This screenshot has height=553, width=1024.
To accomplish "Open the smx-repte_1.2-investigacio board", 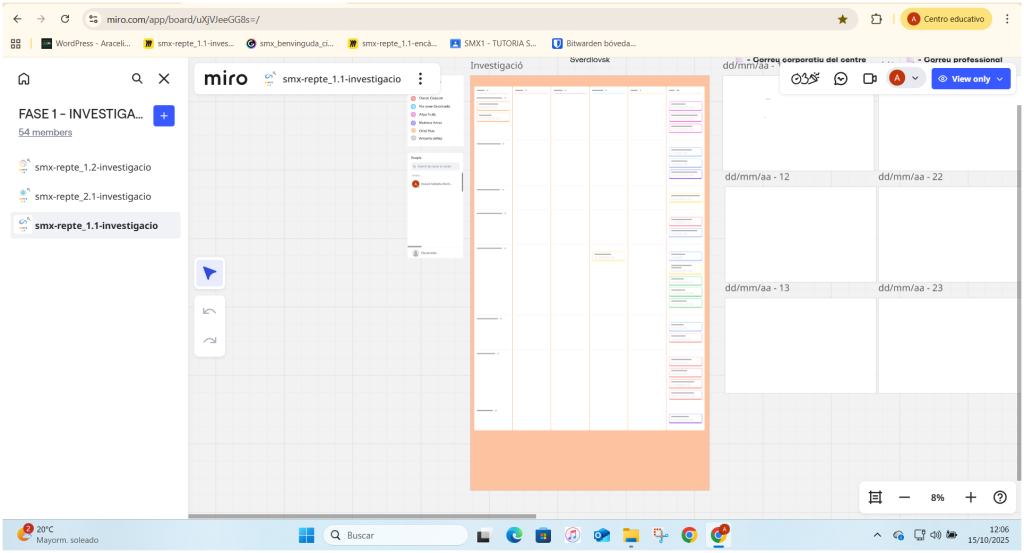I will click(x=93, y=167).
